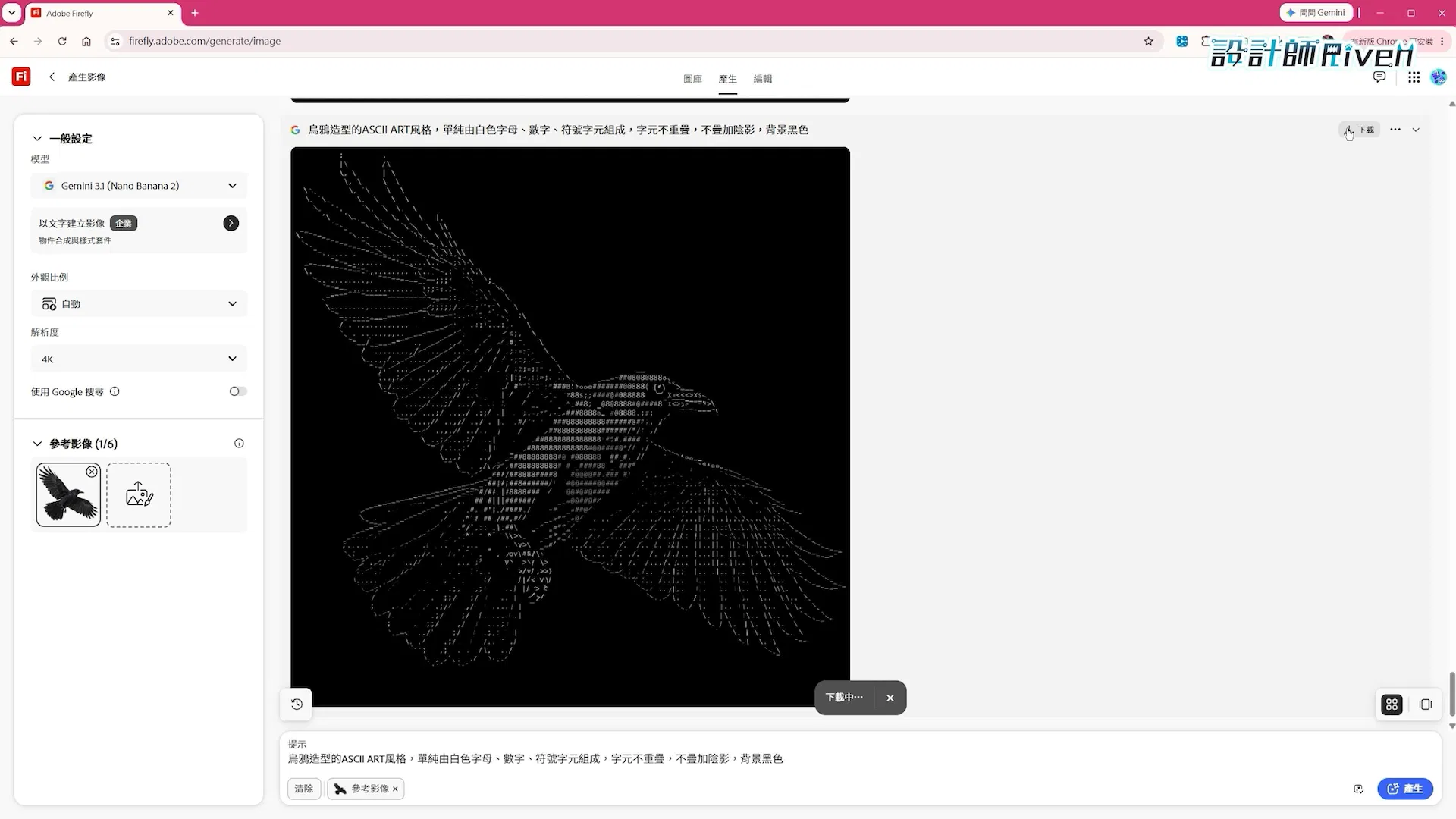The image size is (1456, 819).
Task: Open 以文字建立影像 arrow button
Action: (231, 223)
